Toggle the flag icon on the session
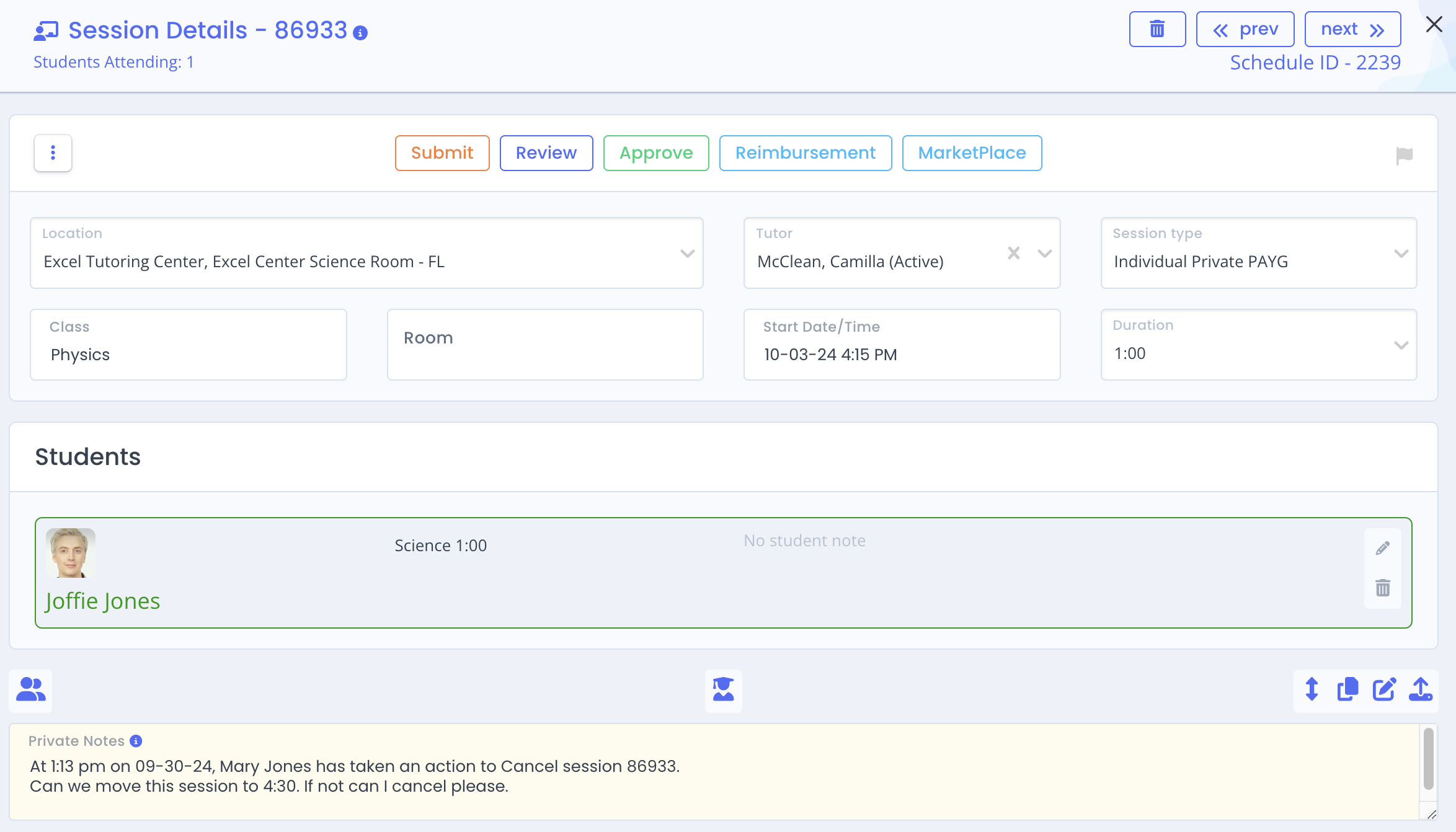The width and height of the screenshot is (1456, 832). (x=1404, y=156)
